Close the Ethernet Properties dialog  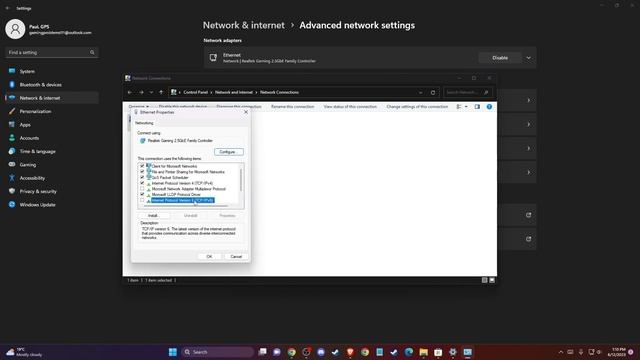[246, 112]
